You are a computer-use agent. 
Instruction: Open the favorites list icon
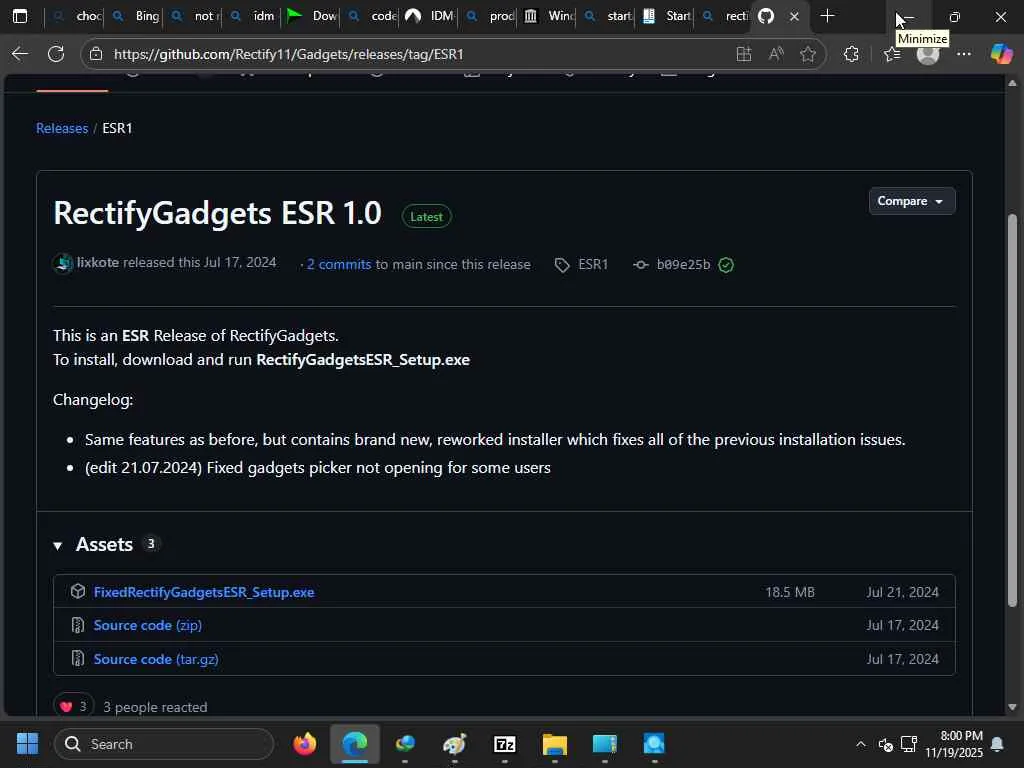[891, 54]
